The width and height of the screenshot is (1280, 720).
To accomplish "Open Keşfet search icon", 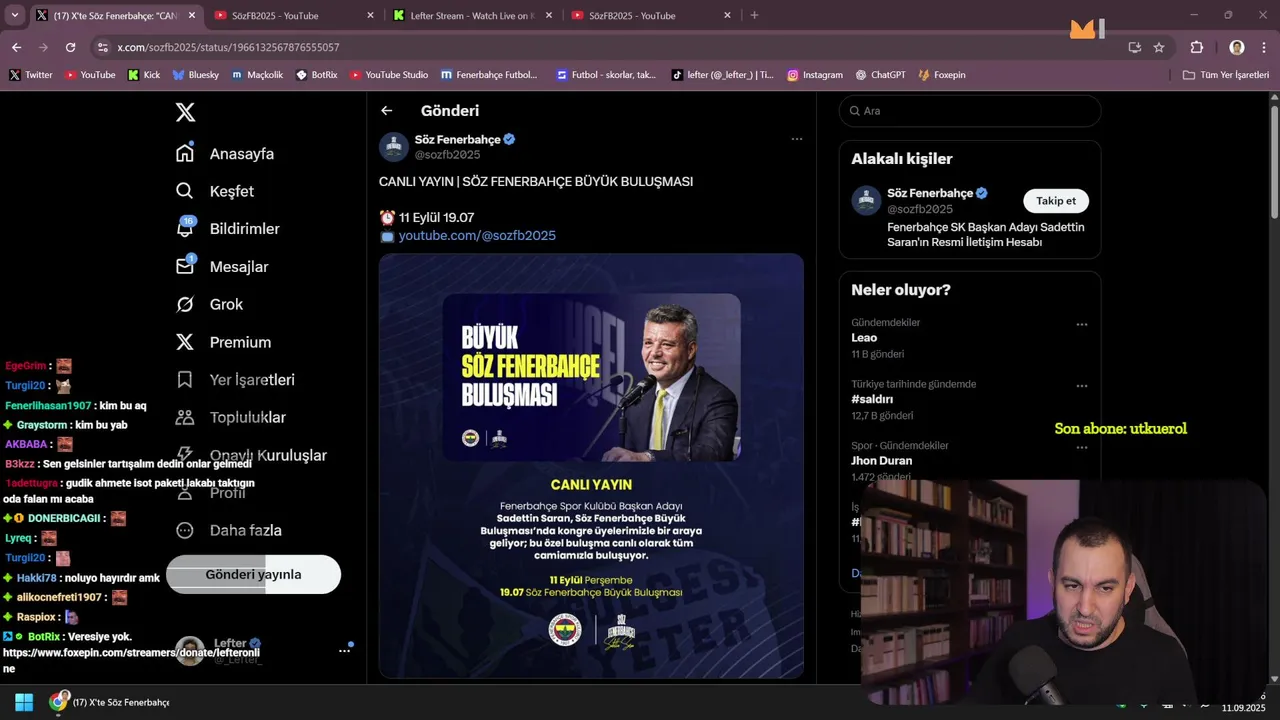I will pyautogui.click(x=184, y=191).
